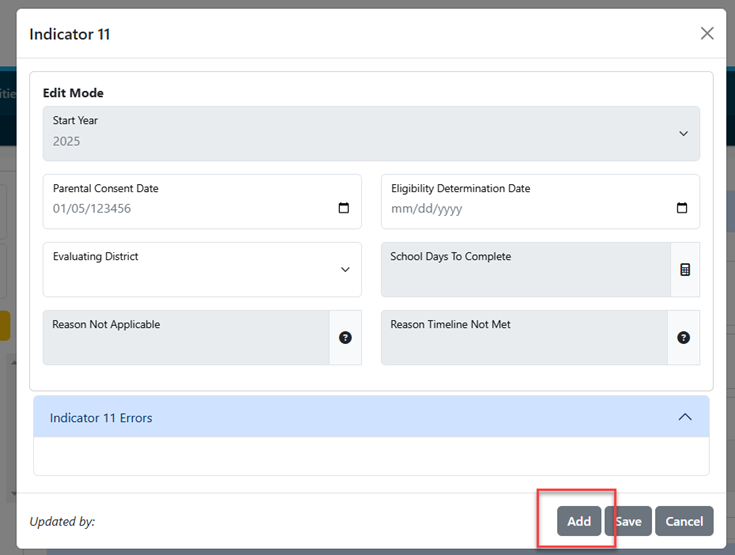735x555 pixels.
Task: Click the Cancel button
Action: [x=684, y=521]
